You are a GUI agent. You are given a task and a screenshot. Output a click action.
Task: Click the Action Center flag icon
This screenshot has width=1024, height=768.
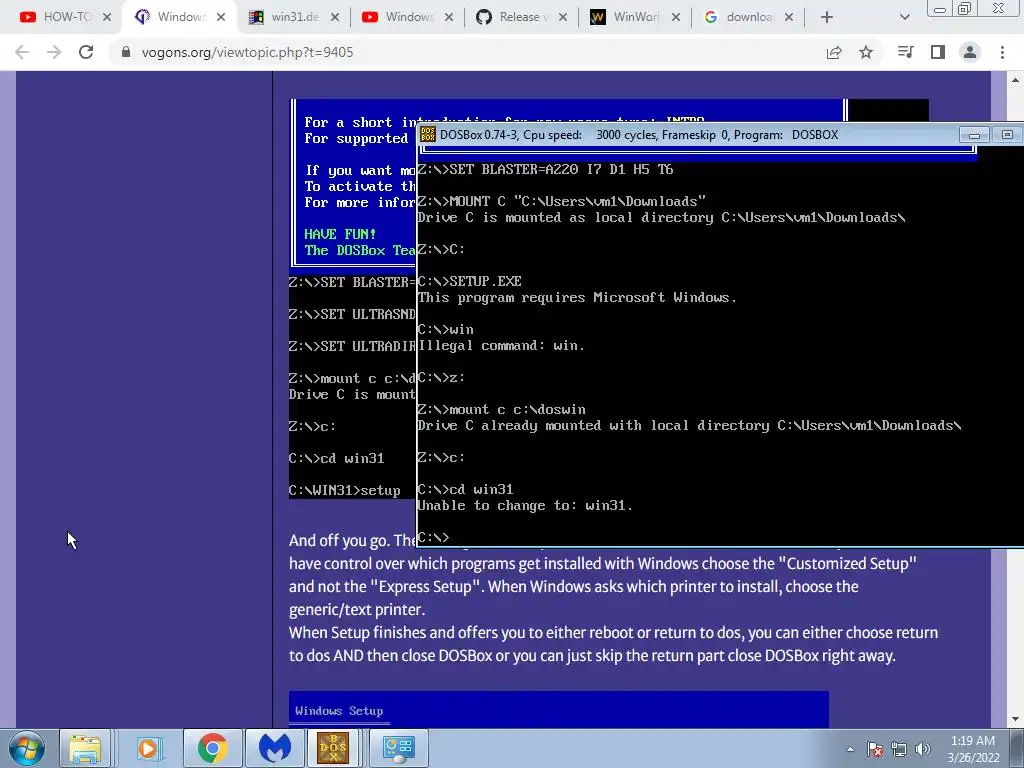point(875,749)
